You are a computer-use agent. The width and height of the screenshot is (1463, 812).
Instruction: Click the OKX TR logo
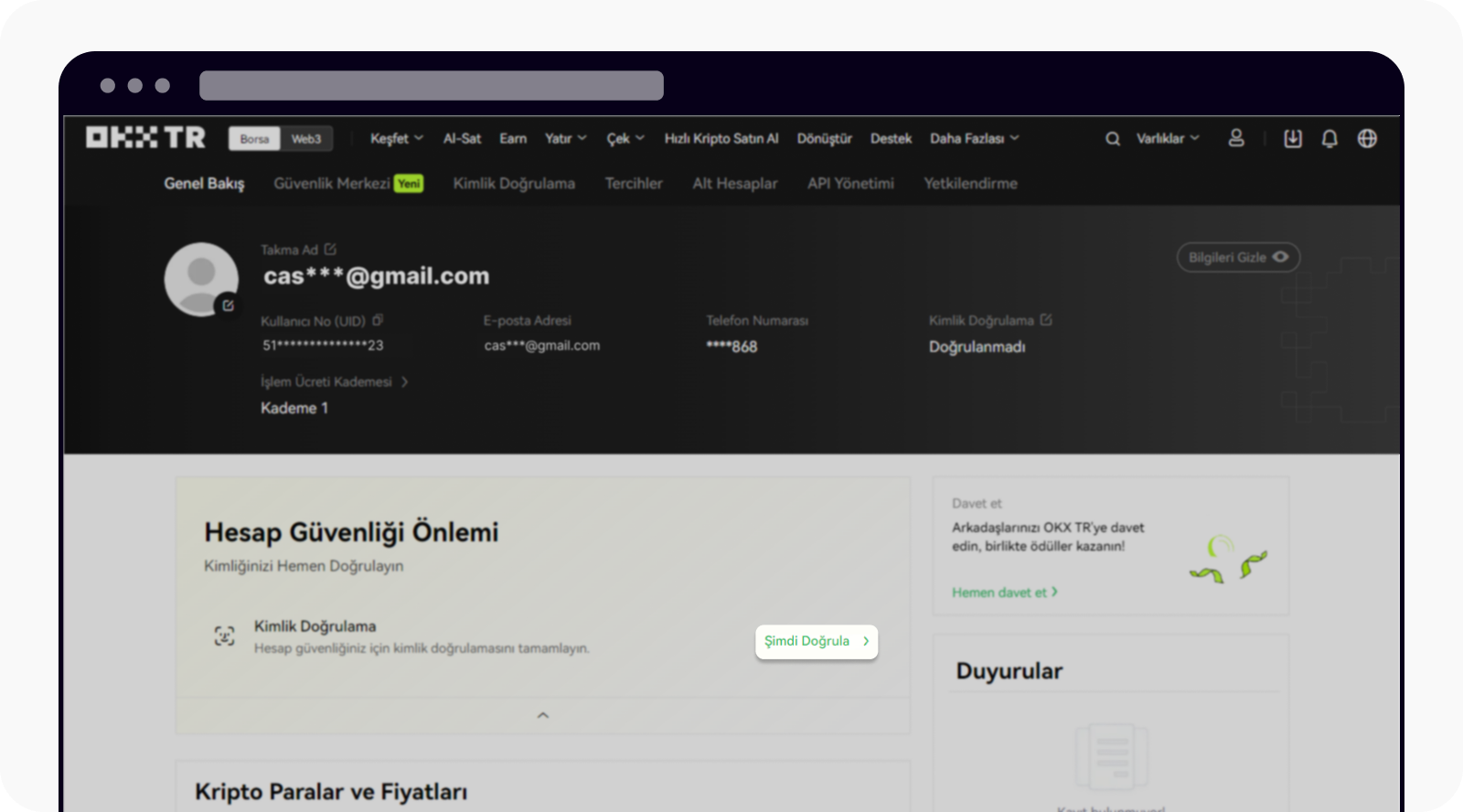(146, 138)
